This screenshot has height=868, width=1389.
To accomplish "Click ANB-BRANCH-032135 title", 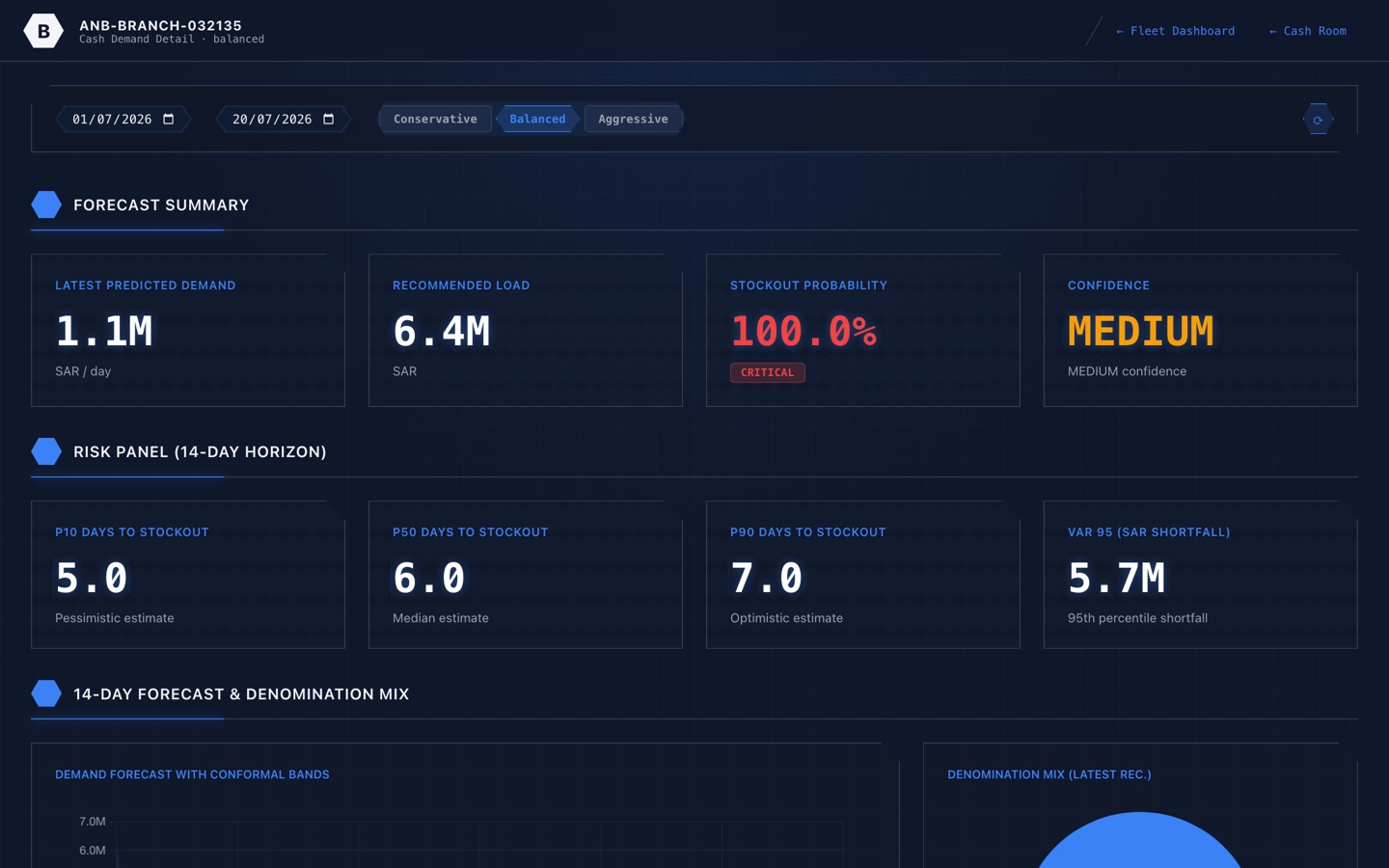I will (160, 25).
